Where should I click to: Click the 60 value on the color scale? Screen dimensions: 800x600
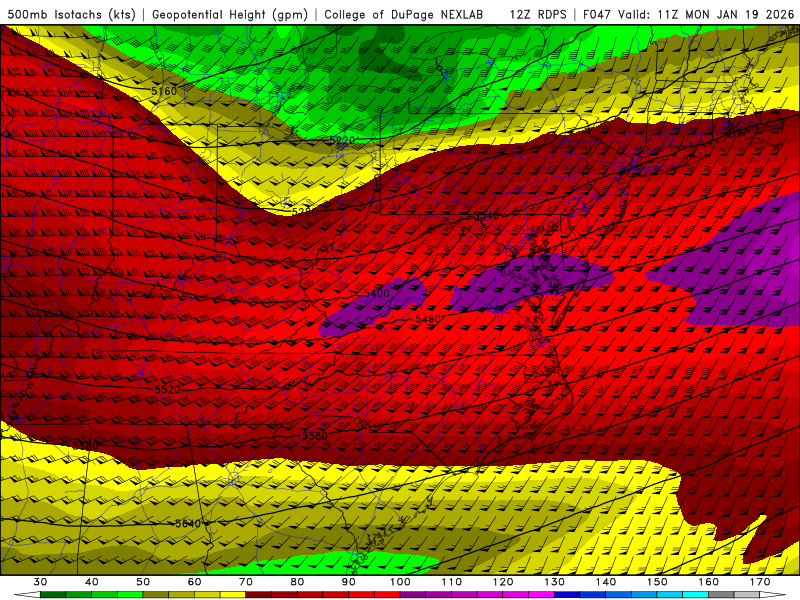[194, 582]
